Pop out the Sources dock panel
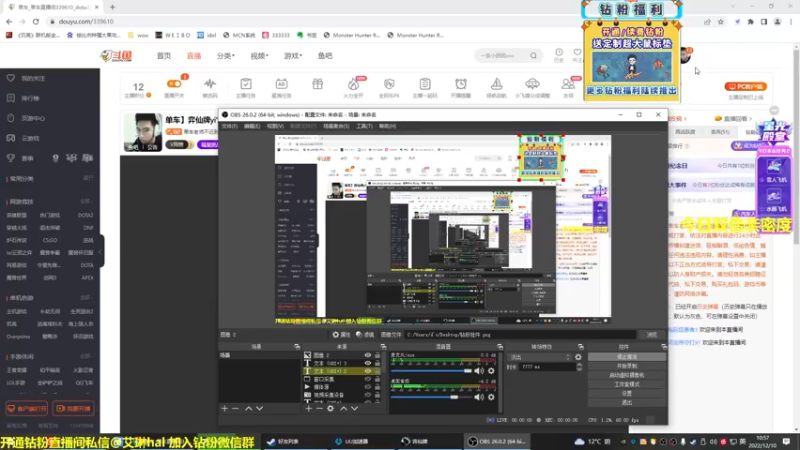800x450 pixels. pyautogui.click(x=383, y=346)
